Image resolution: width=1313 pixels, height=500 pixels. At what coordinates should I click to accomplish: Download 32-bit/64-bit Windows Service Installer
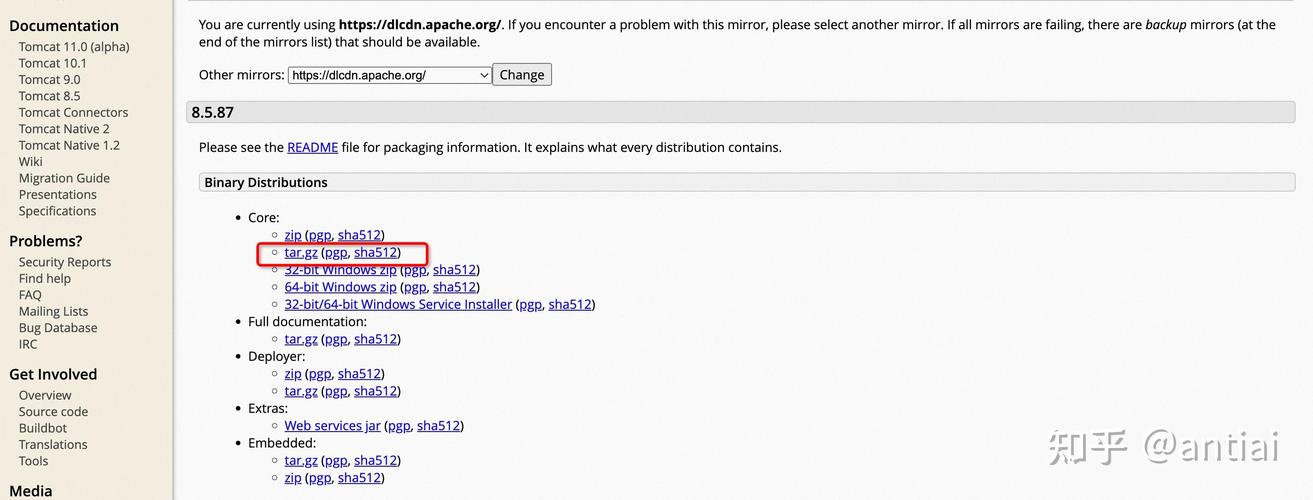pyautogui.click(x=398, y=304)
